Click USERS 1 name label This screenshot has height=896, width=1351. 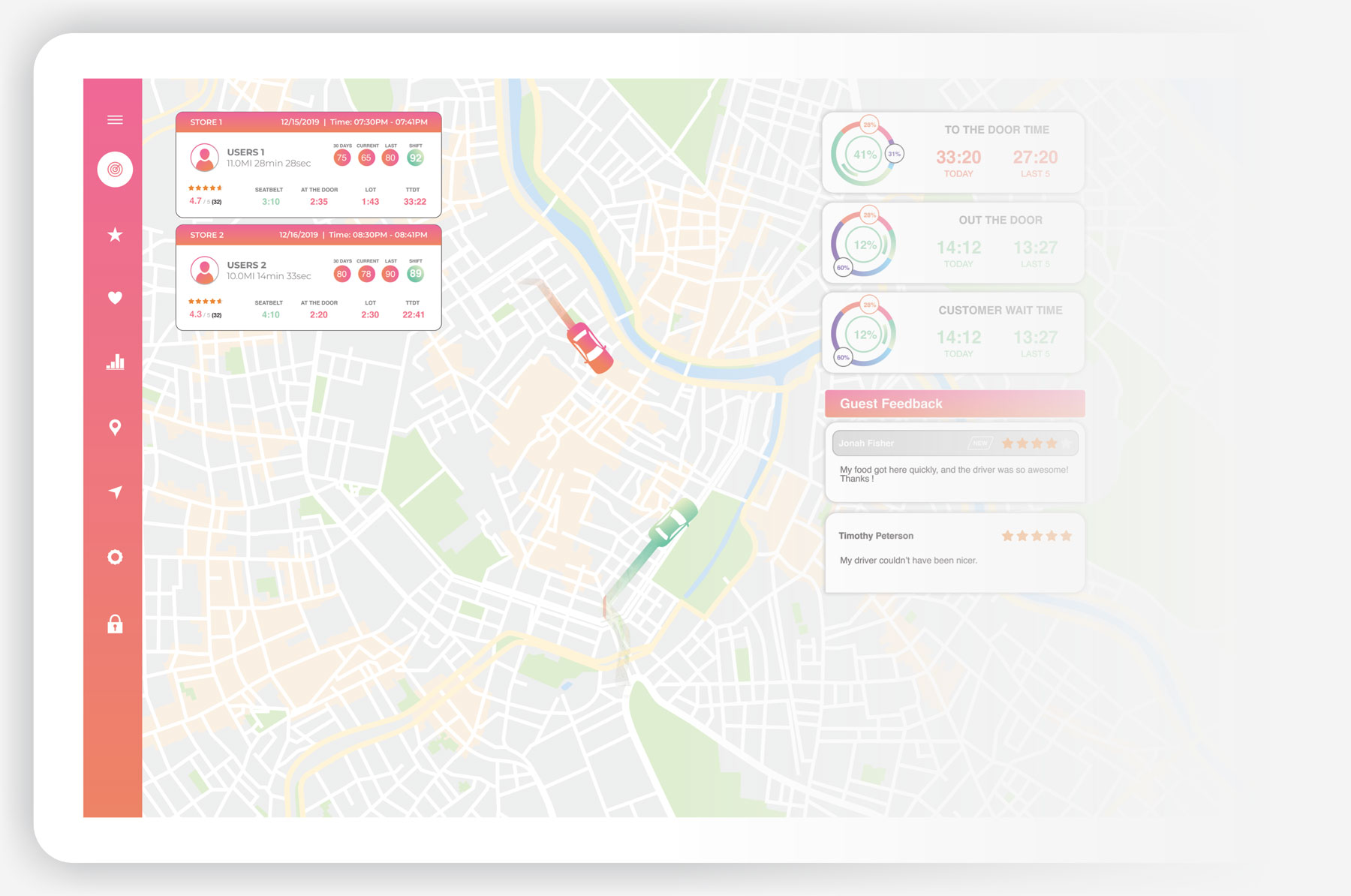pos(245,152)
